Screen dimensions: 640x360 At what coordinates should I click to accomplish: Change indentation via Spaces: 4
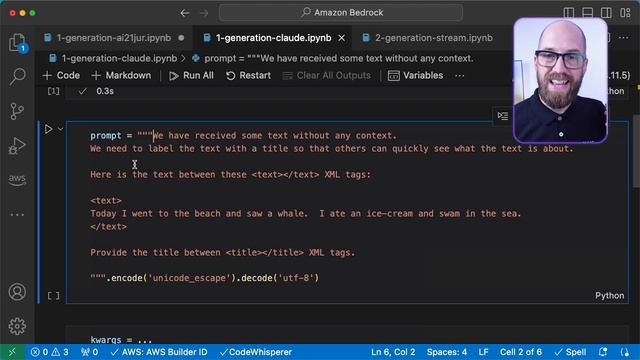coord(447,352)
